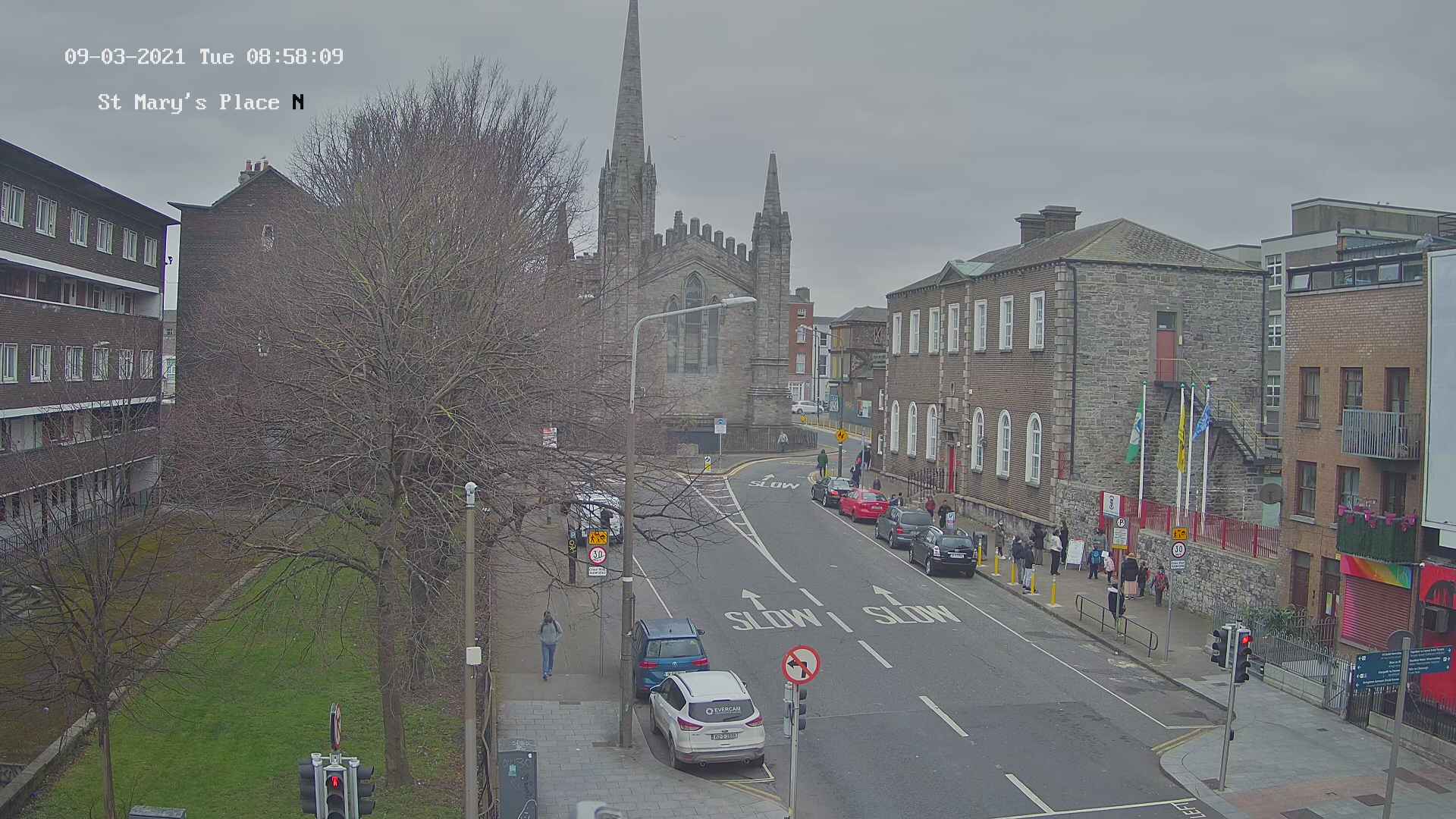Image resolution: width=1456 pixels, height=819 pixels.
Task: Click the pedestrian walking on left sidewalk
Action: pyautogui.click(x=550, y=644)
